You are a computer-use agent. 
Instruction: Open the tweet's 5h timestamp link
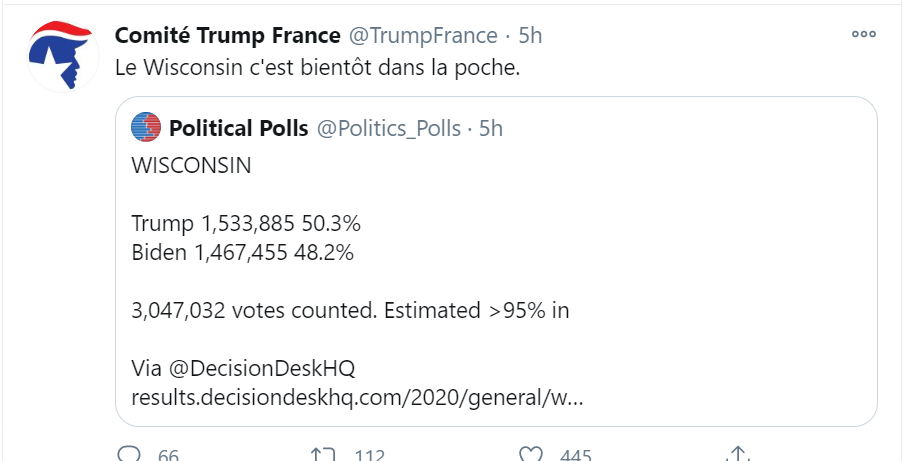pos(530,36)
